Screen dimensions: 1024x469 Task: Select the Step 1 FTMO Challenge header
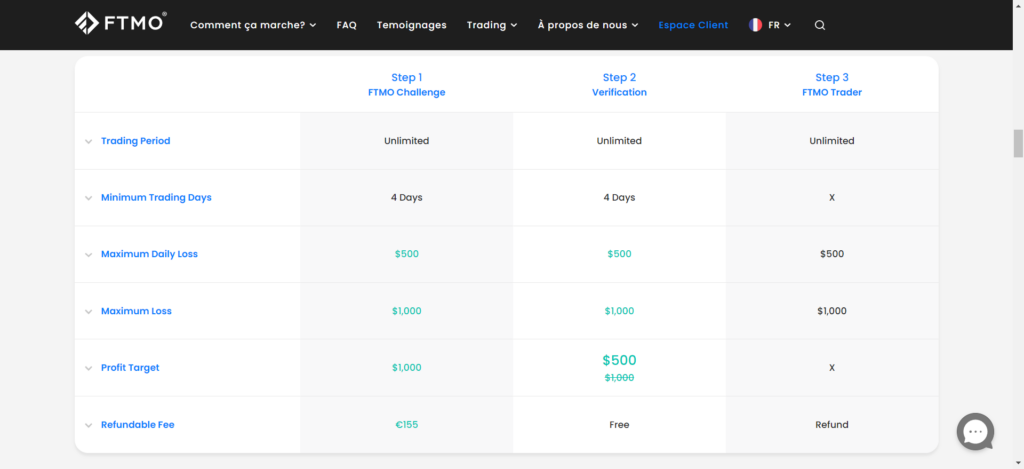pos(407,85)
